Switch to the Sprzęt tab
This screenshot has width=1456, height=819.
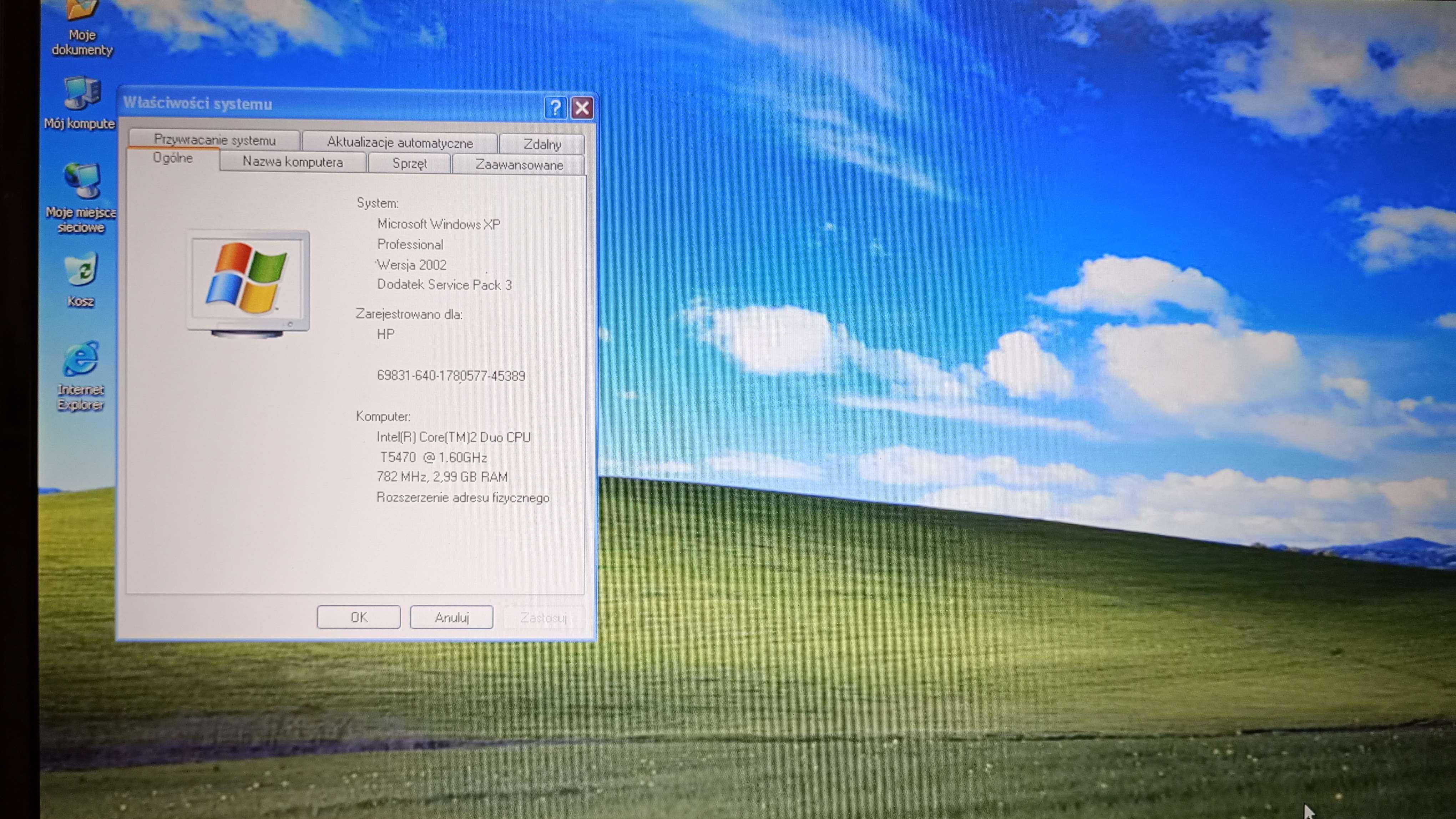[409, 164]
